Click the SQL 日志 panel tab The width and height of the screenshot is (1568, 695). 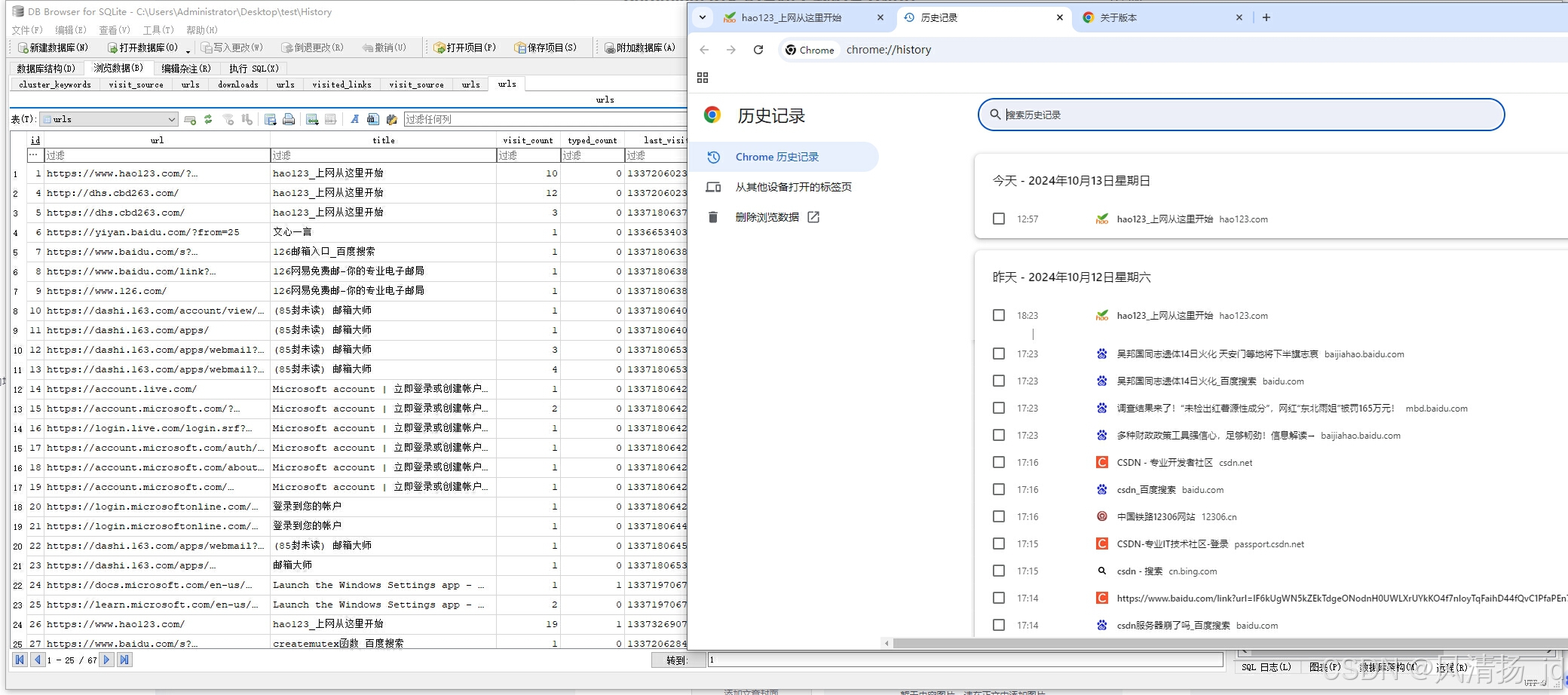(x=1266, y=667)
